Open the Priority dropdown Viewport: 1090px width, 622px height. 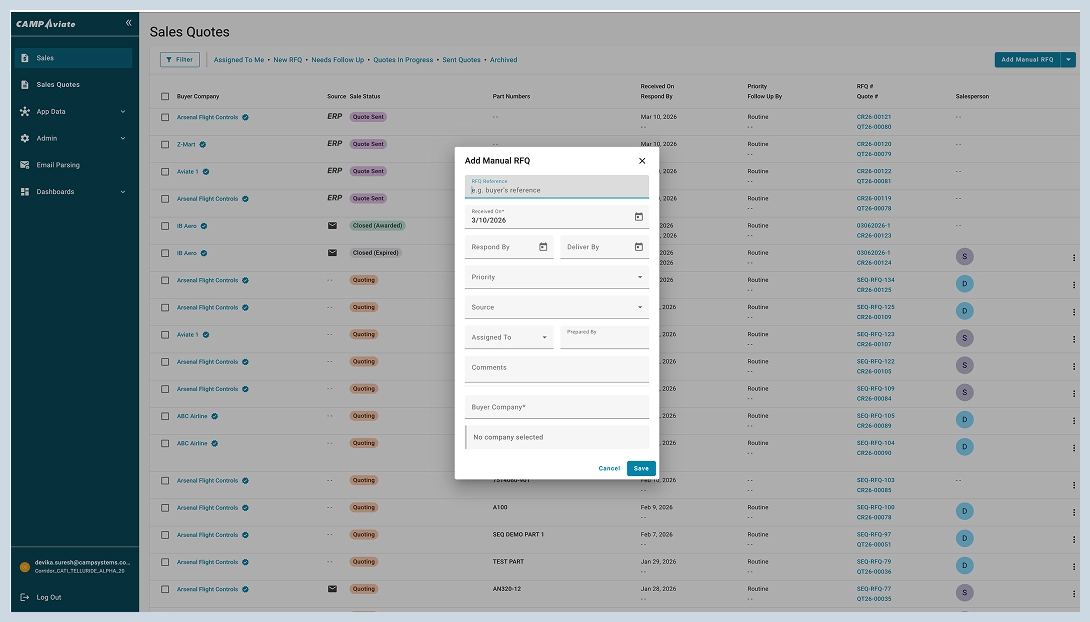[556, 277]
